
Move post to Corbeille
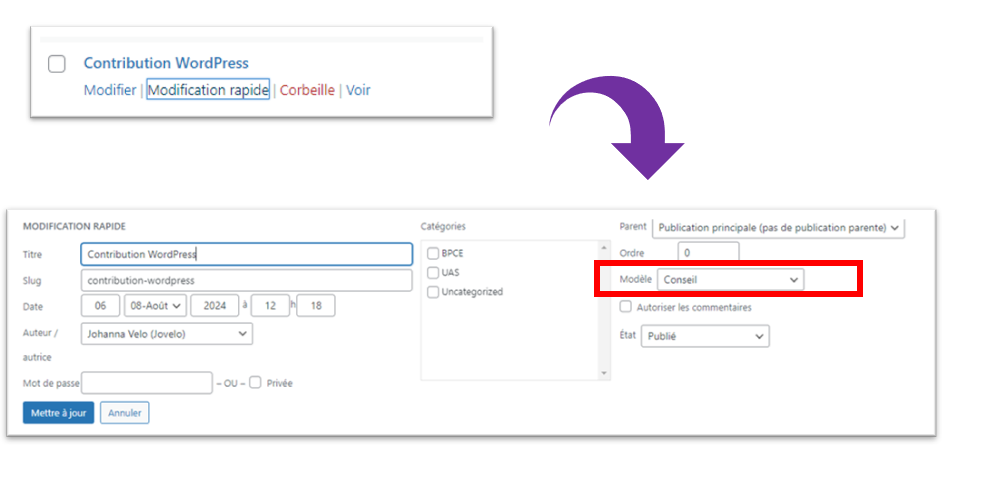[307, 90]
